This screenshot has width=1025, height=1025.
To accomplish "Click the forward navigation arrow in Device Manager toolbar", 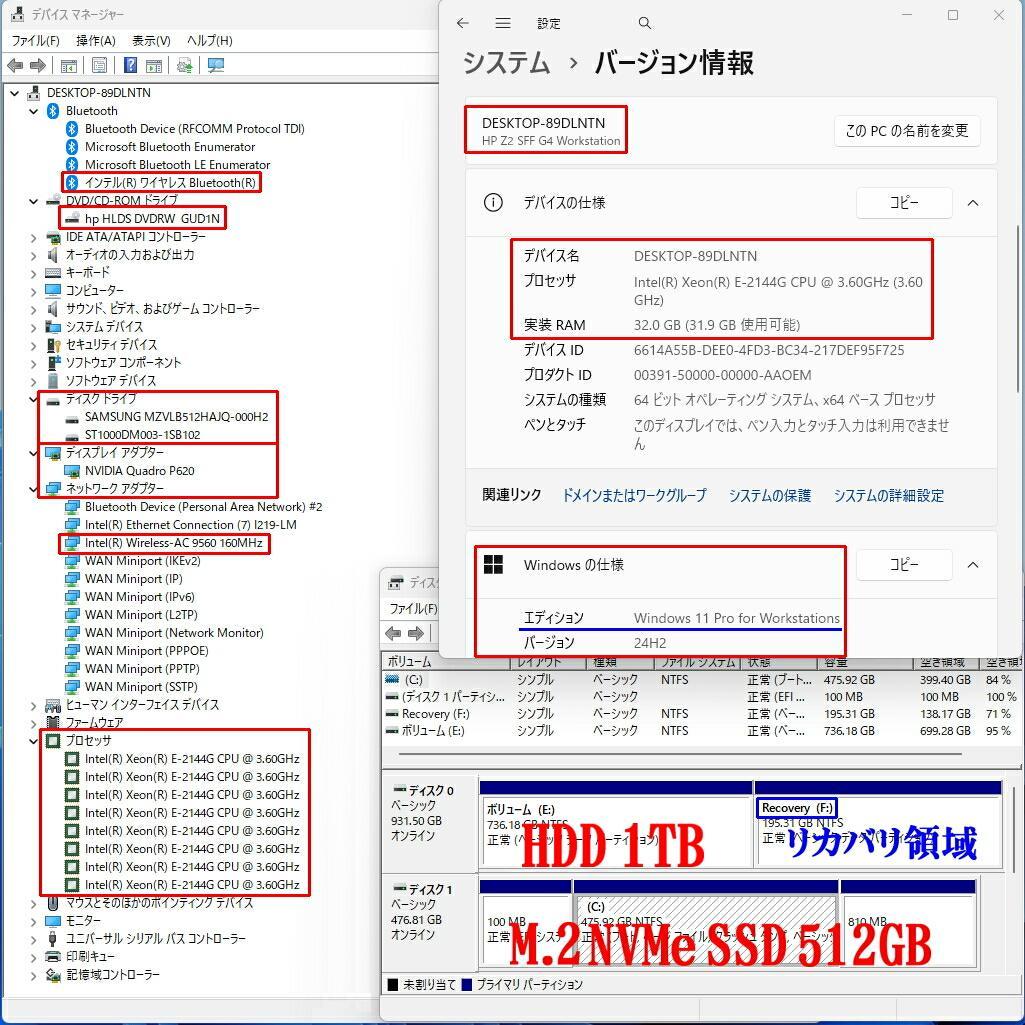I will [36, 64].
